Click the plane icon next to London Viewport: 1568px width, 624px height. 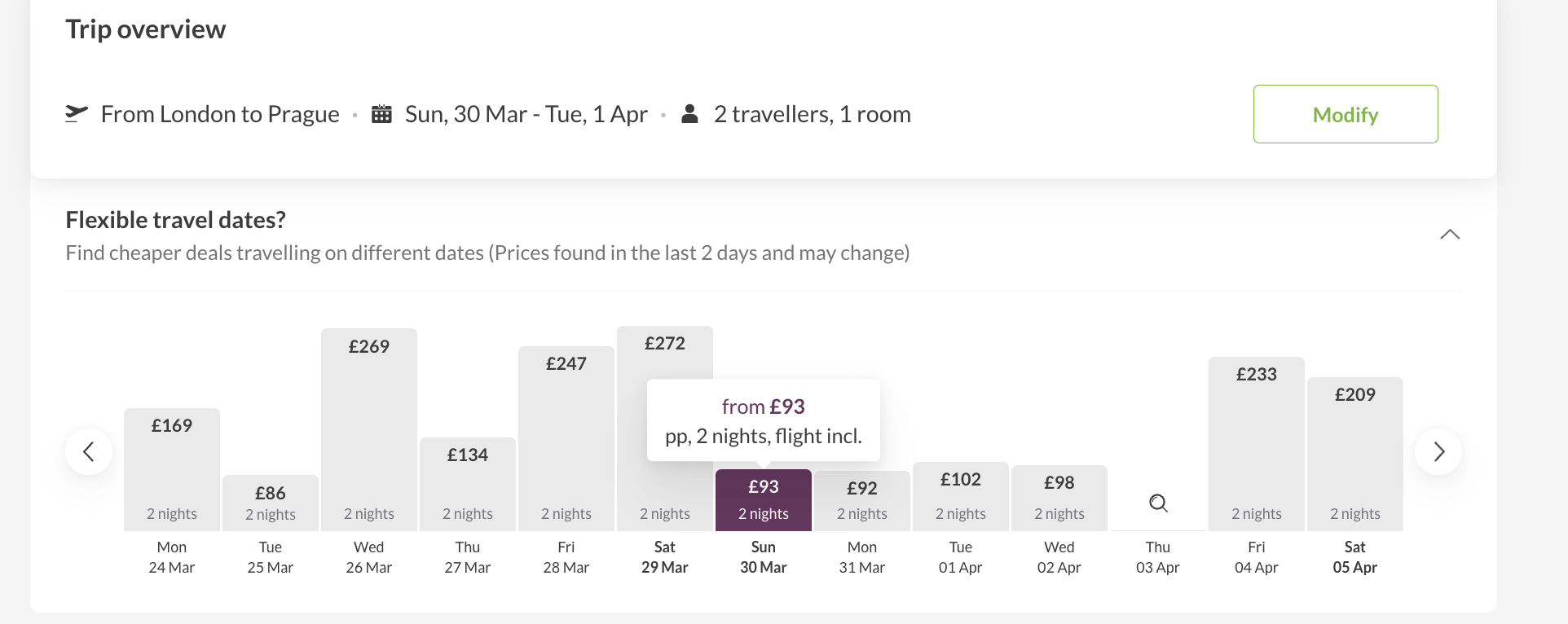(77, 113)
